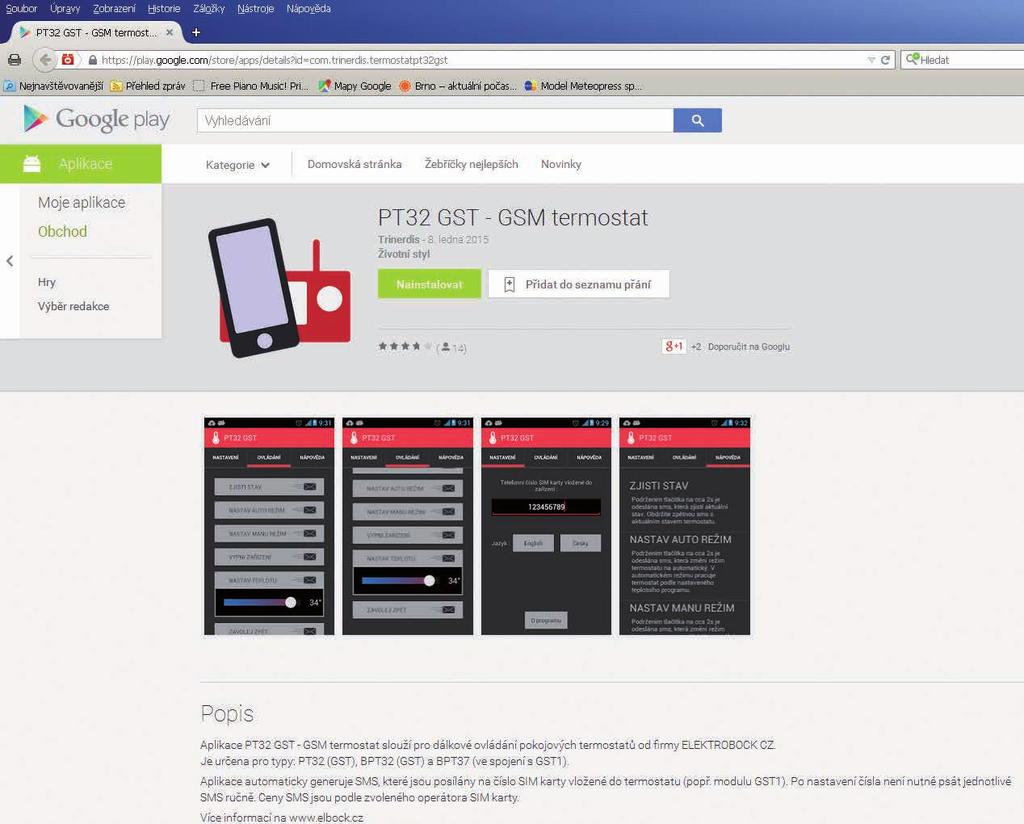This screenshot has height=824, width=1024.
Task: Click the green Aplikace section button
Action: click(x=81, y=164)
